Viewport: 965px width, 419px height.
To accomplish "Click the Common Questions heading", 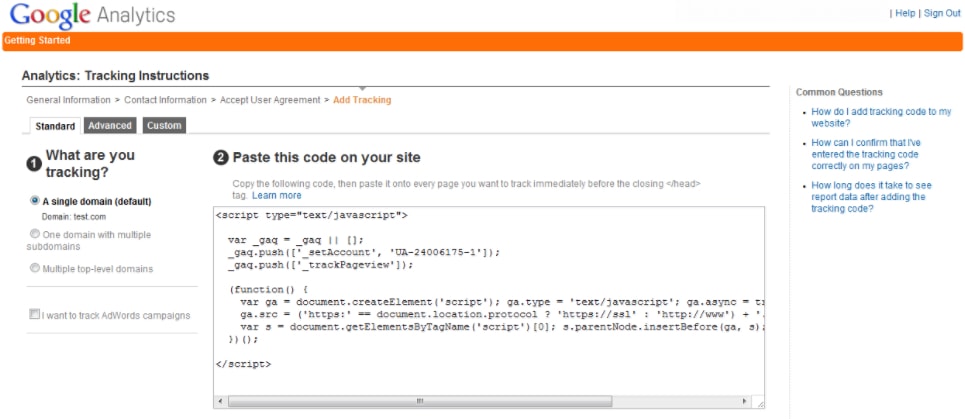I will coord(839,92).
